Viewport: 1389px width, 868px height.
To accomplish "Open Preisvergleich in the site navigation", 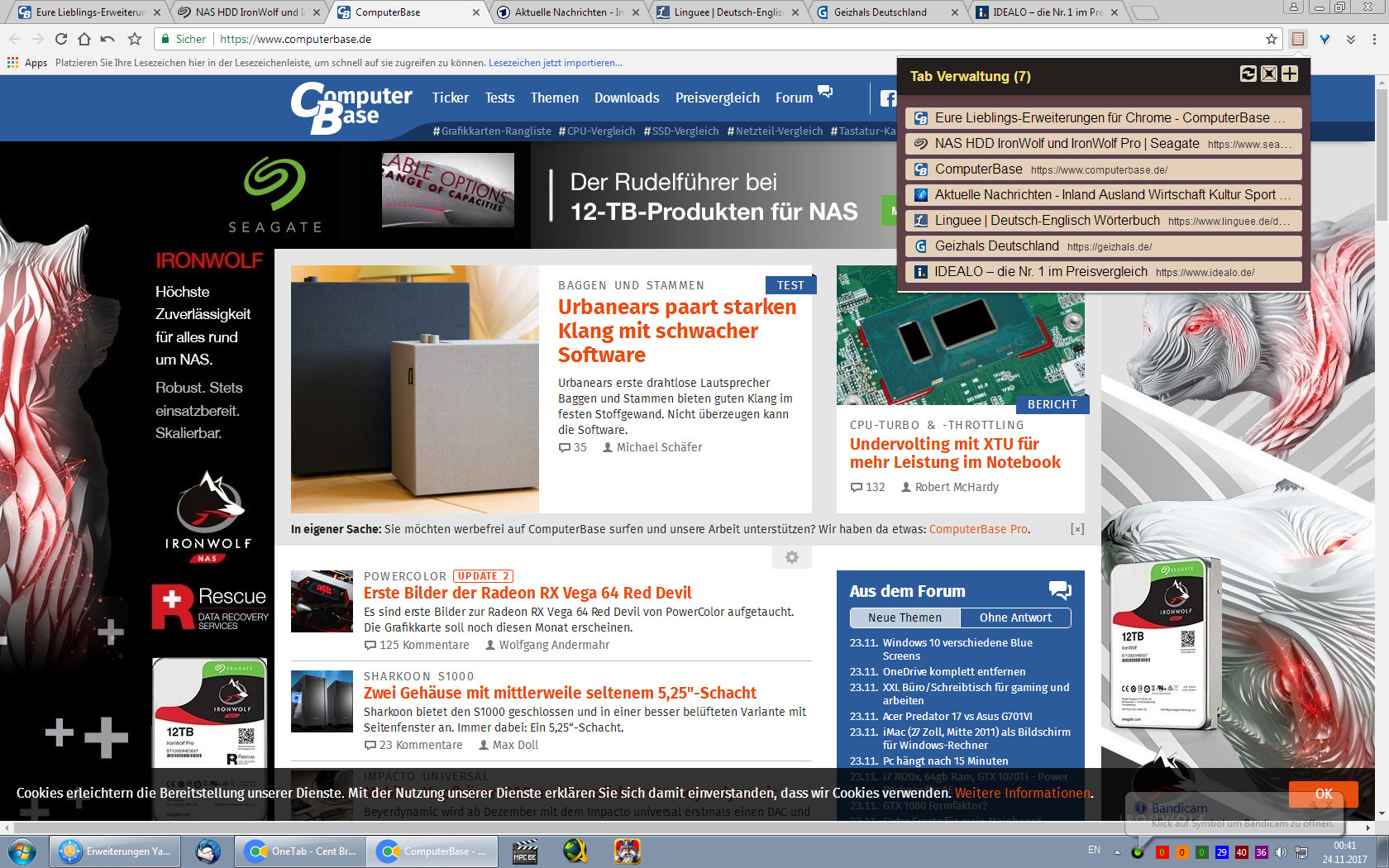I will click(718, 98).
